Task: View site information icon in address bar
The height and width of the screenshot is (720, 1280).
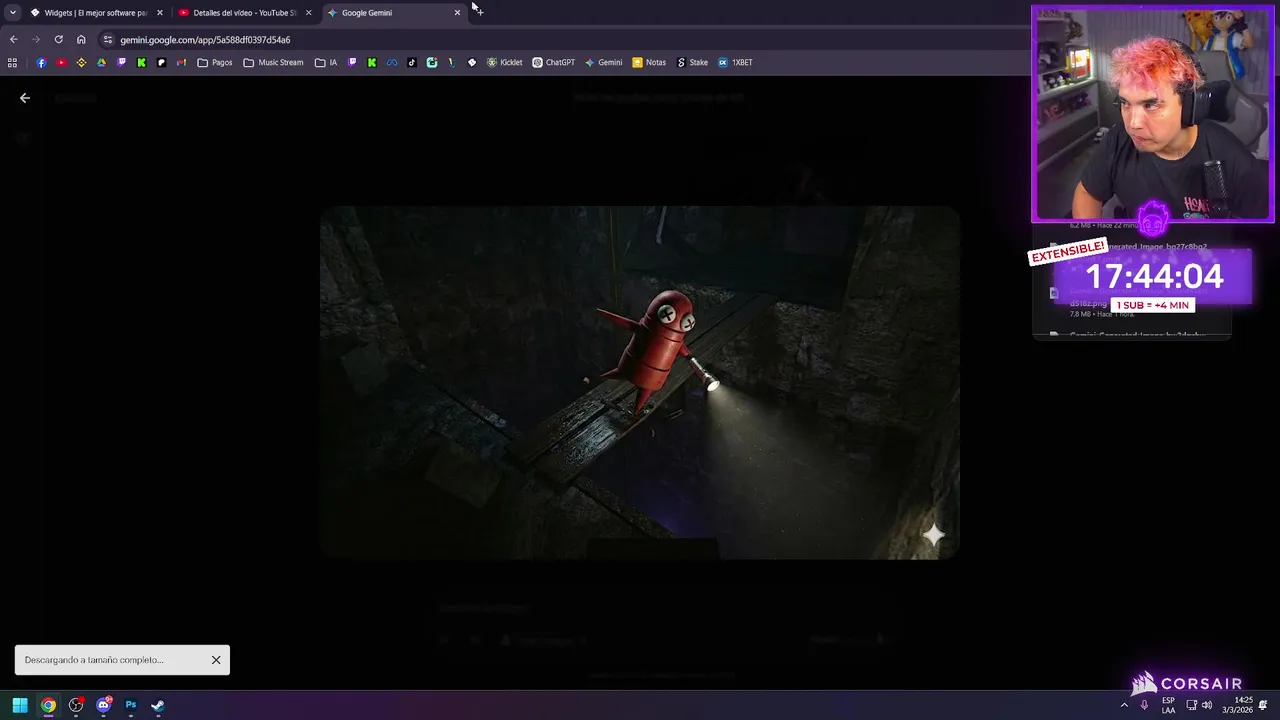Action: click(108, 40)
